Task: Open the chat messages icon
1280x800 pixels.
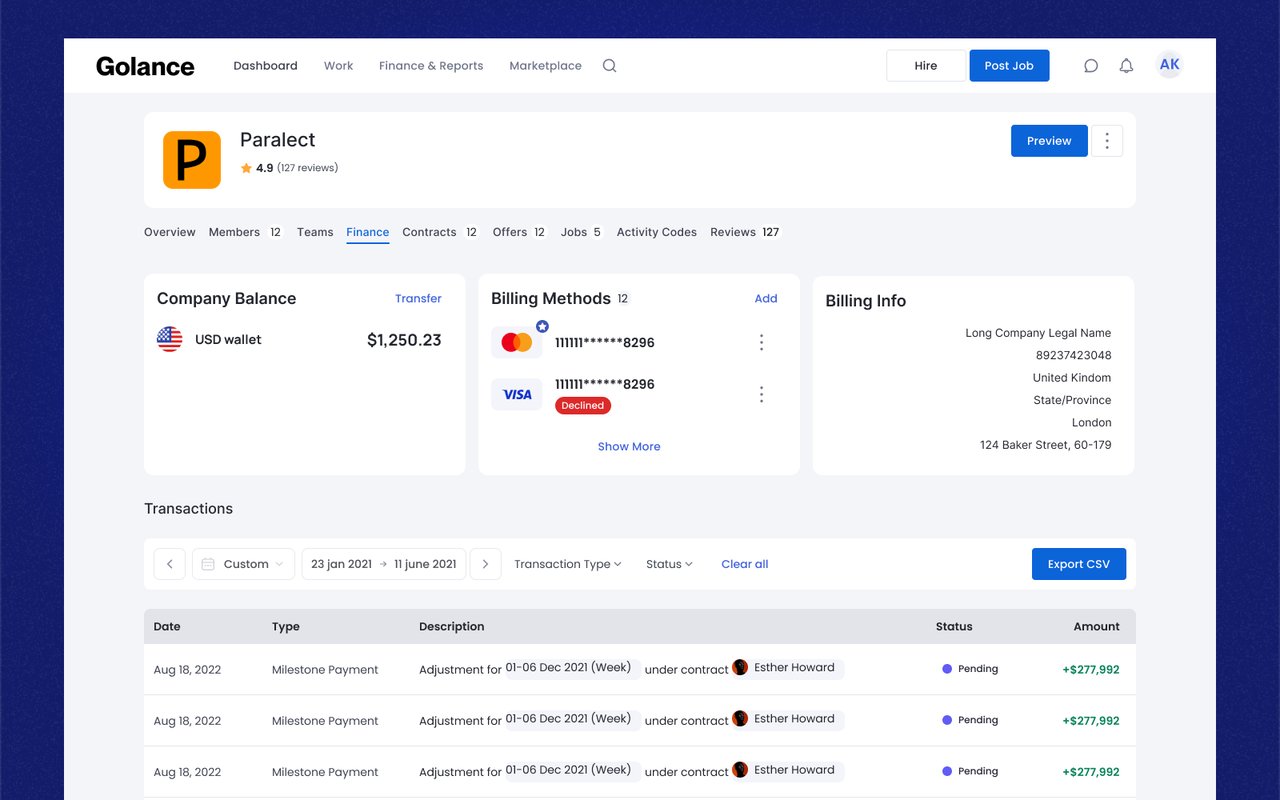Action: [1091, 66]
